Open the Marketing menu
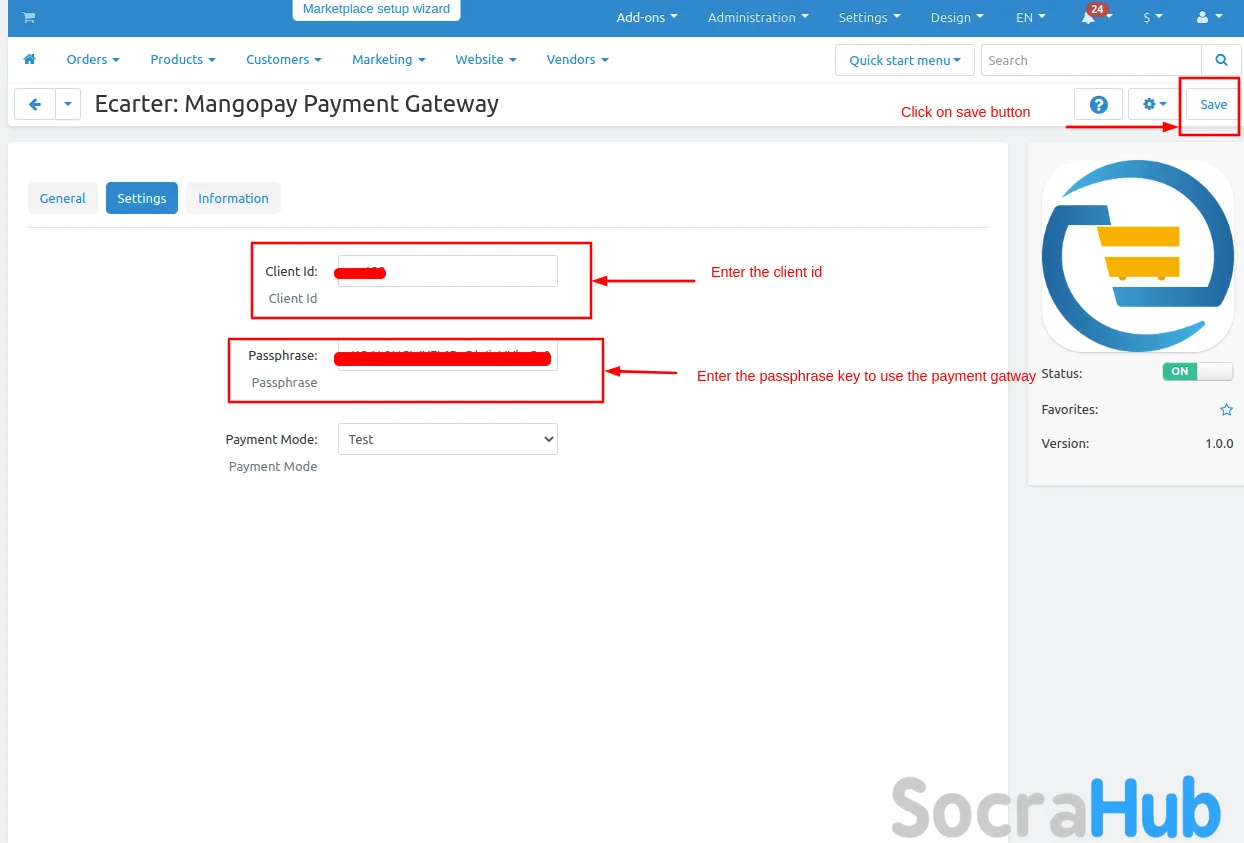1244x843 pixels. 389,60
